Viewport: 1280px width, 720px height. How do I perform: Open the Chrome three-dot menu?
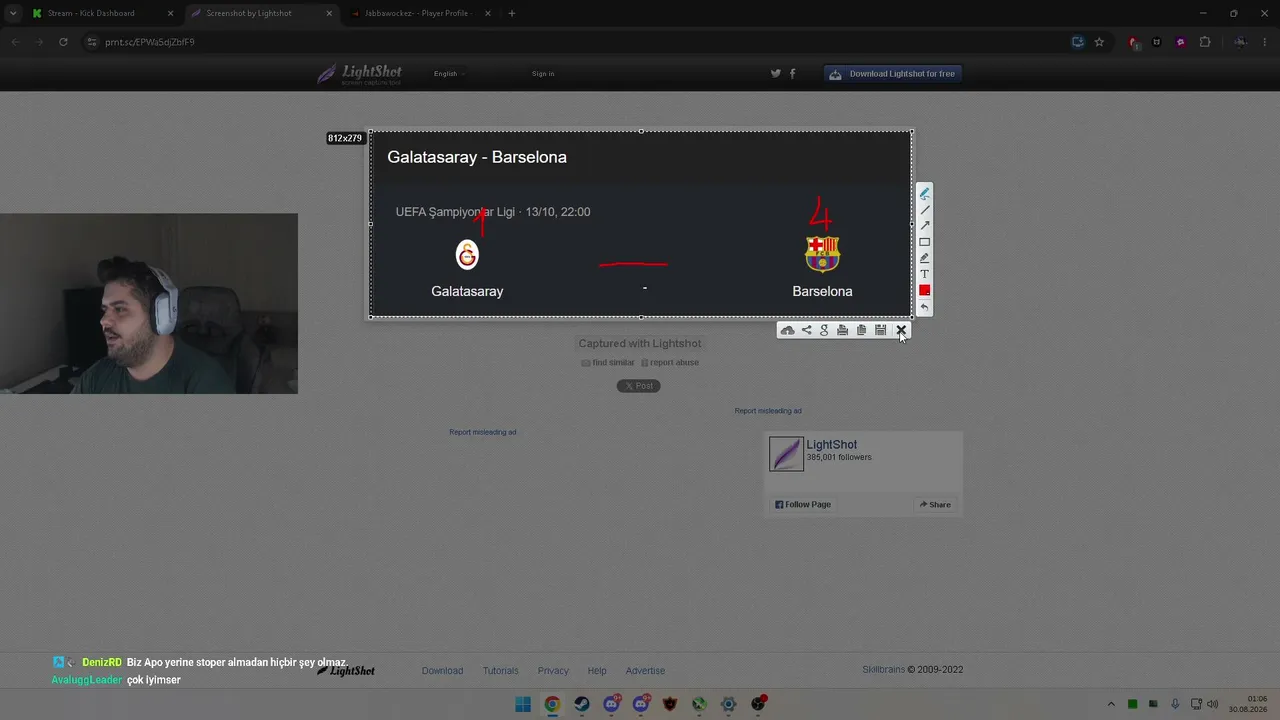(x=1266, y=42)
